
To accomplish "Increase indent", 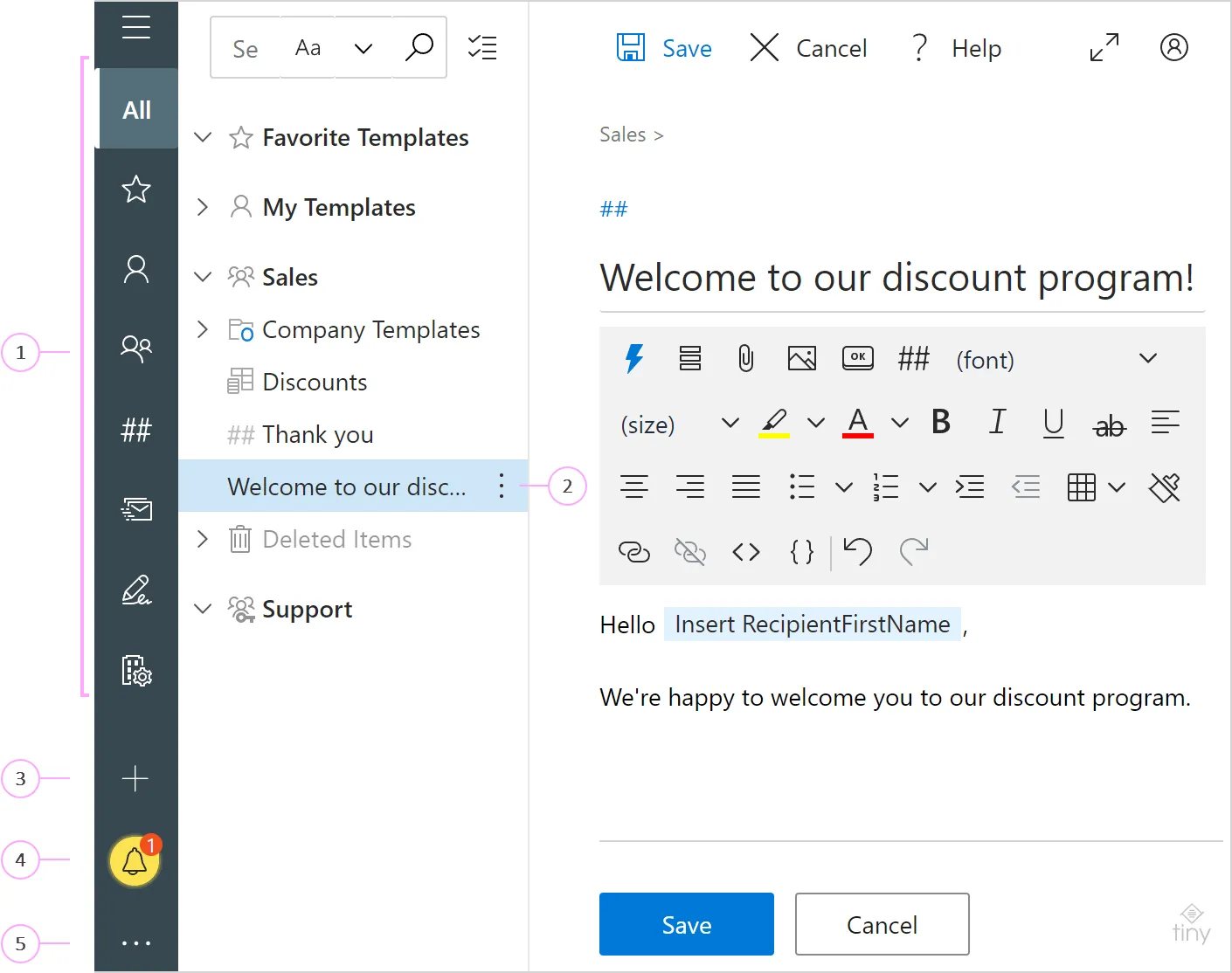I will pos(970,486).
